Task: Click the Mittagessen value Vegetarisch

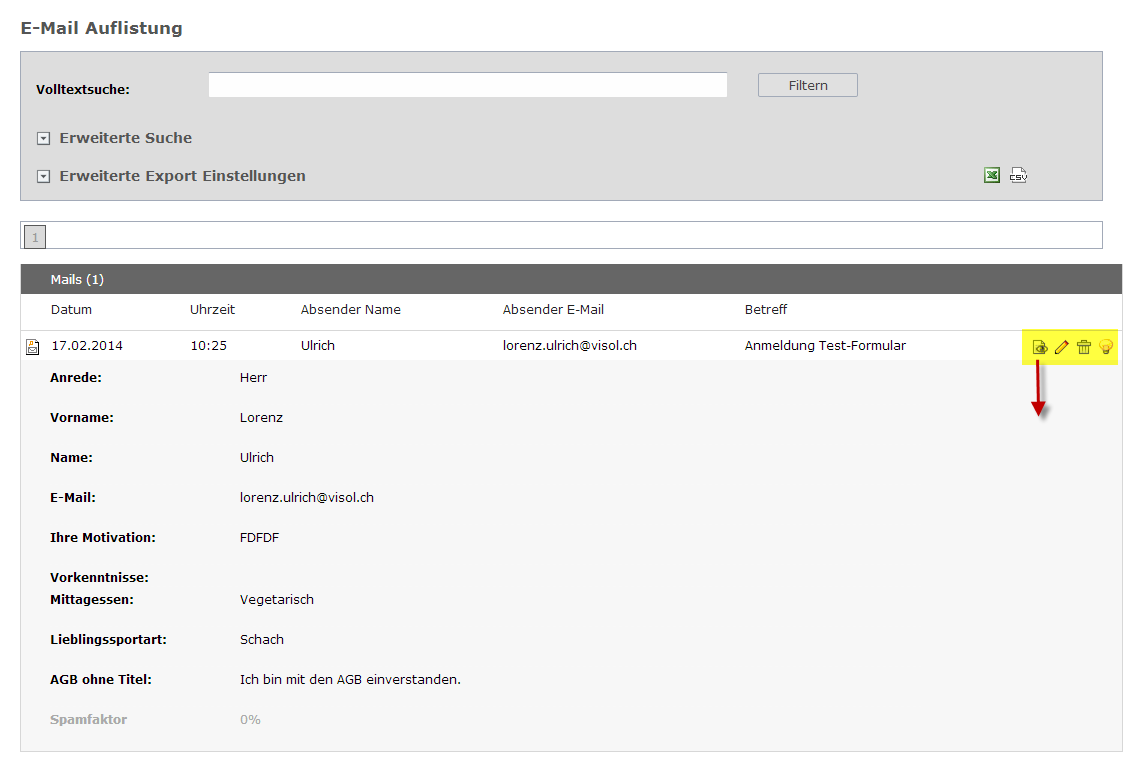Action: click(x=277, y=599)
